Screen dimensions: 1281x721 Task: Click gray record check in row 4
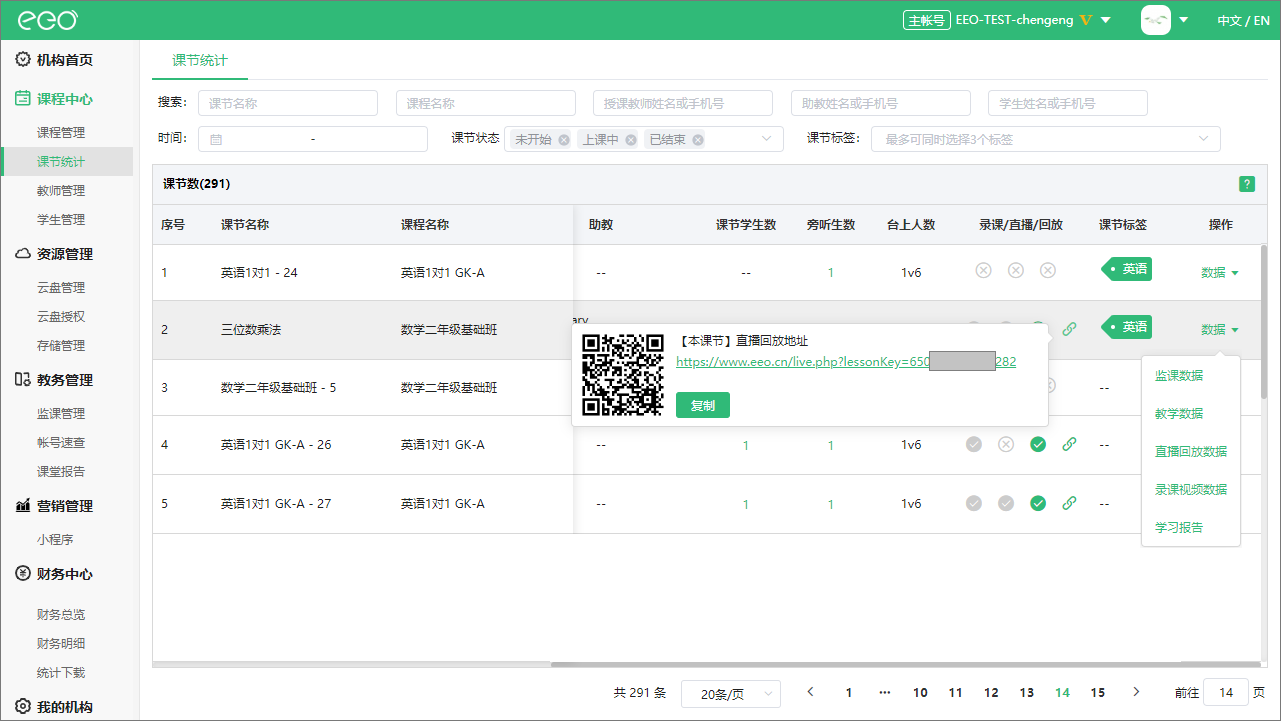point(974,445)
